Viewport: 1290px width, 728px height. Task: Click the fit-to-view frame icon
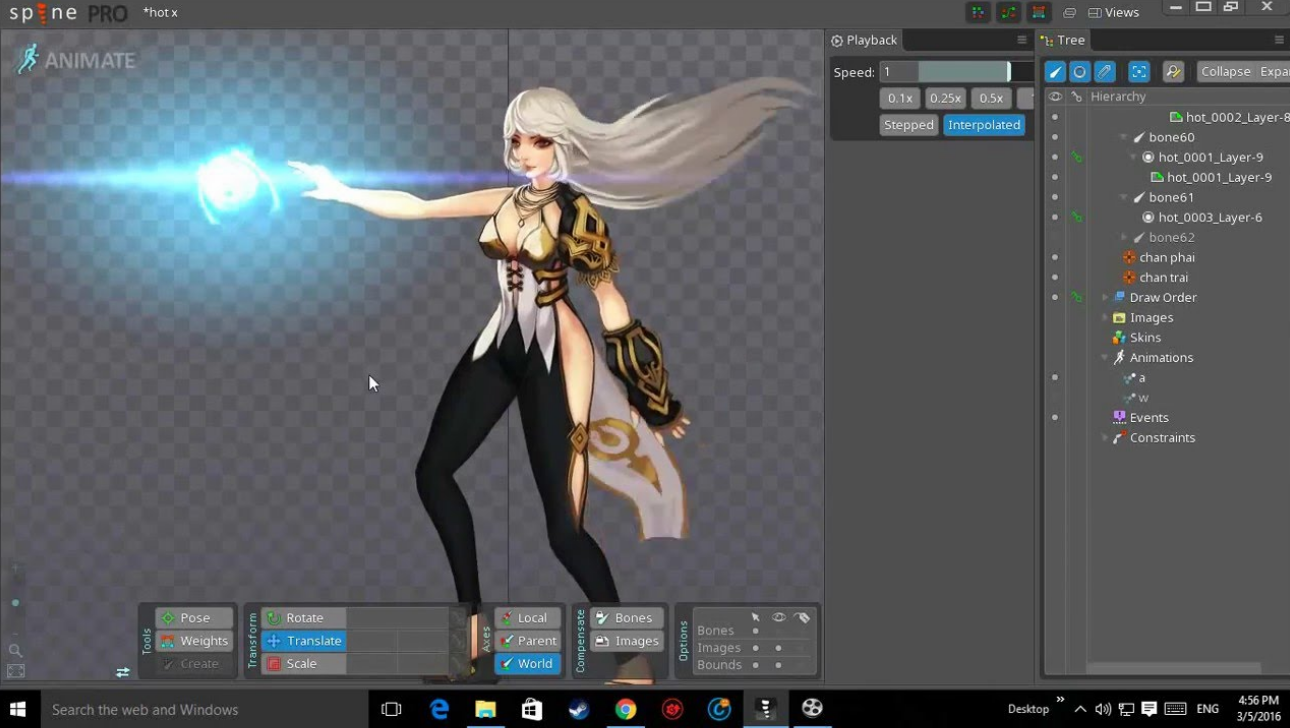16,671
